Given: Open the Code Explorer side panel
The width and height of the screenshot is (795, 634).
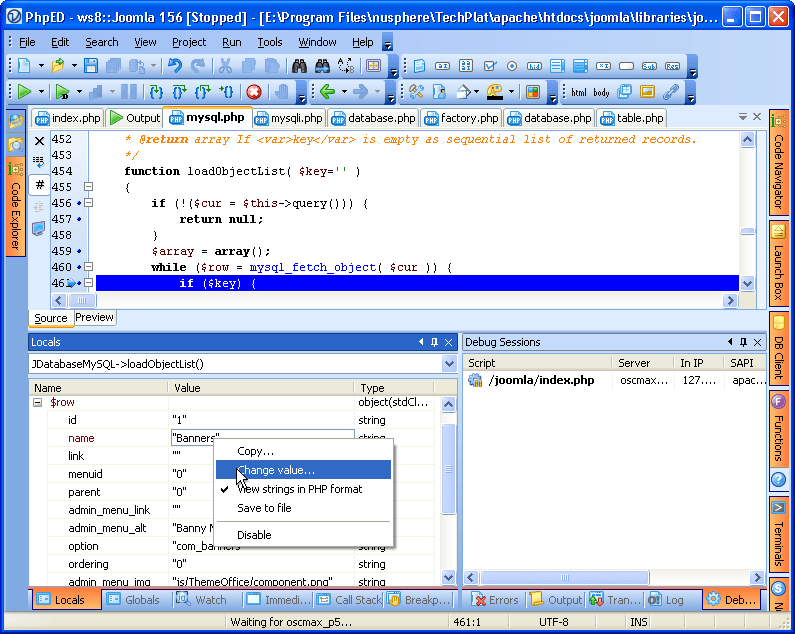Looking at the screenshot, I should tap(16, 208).
